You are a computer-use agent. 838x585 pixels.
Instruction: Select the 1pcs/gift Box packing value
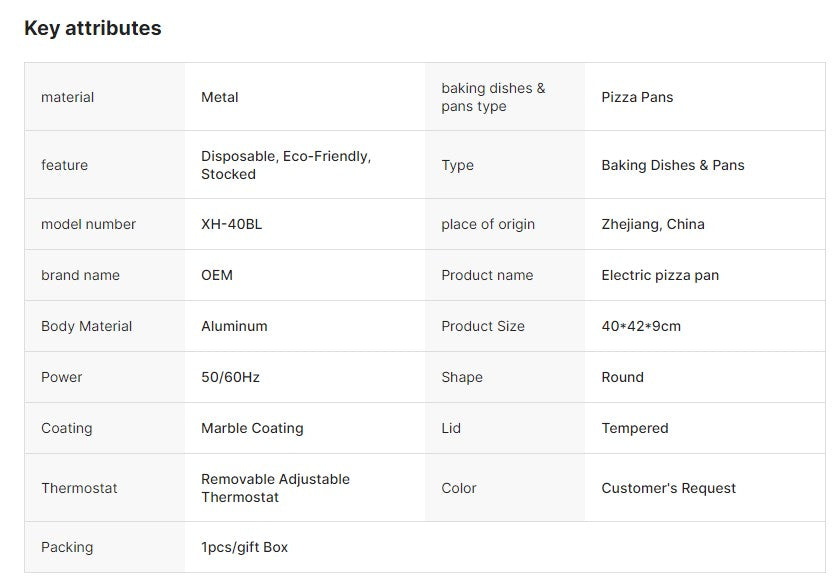point(244,547)
